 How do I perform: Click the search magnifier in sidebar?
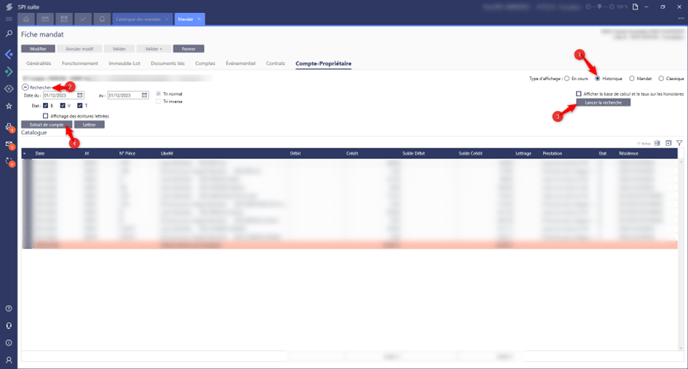point(9,34)
